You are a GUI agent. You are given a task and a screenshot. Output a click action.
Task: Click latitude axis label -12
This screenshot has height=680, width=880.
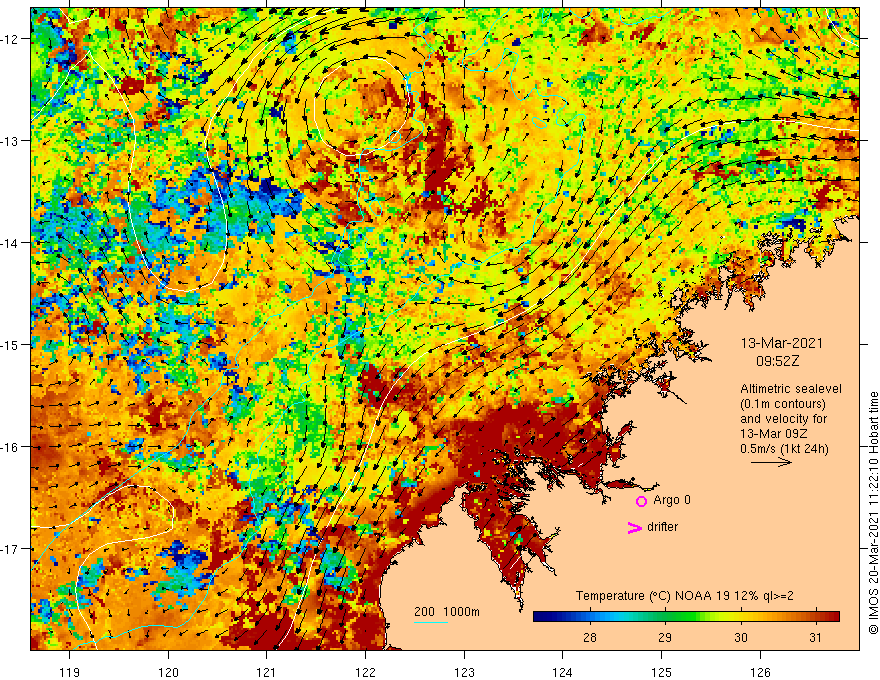10,39
